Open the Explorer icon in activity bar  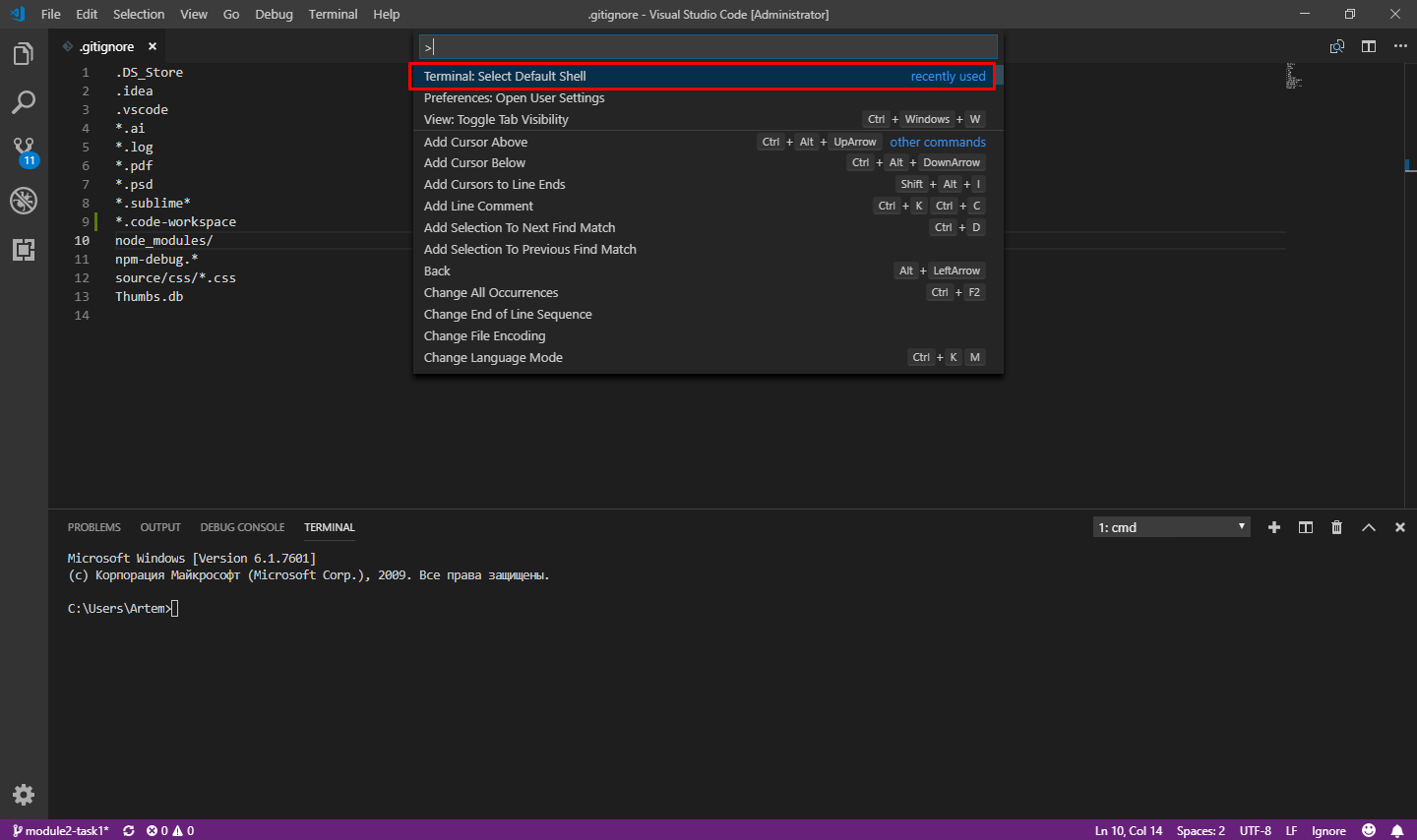pyautogui.click(x=23, y=54)
